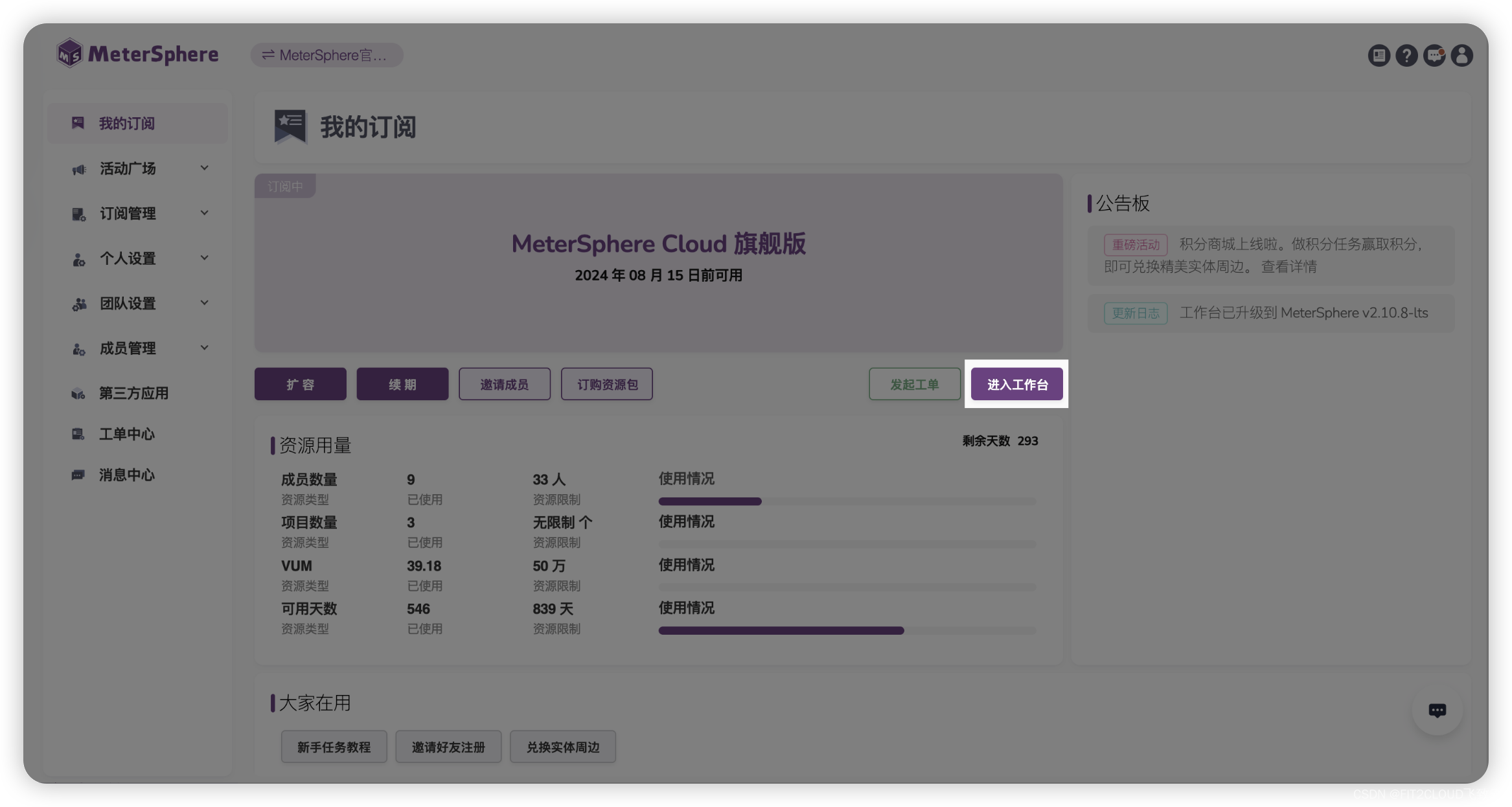Open 第三方应用 menu item
This screenshot has height=807, width=1512.
tap(133, 393)
